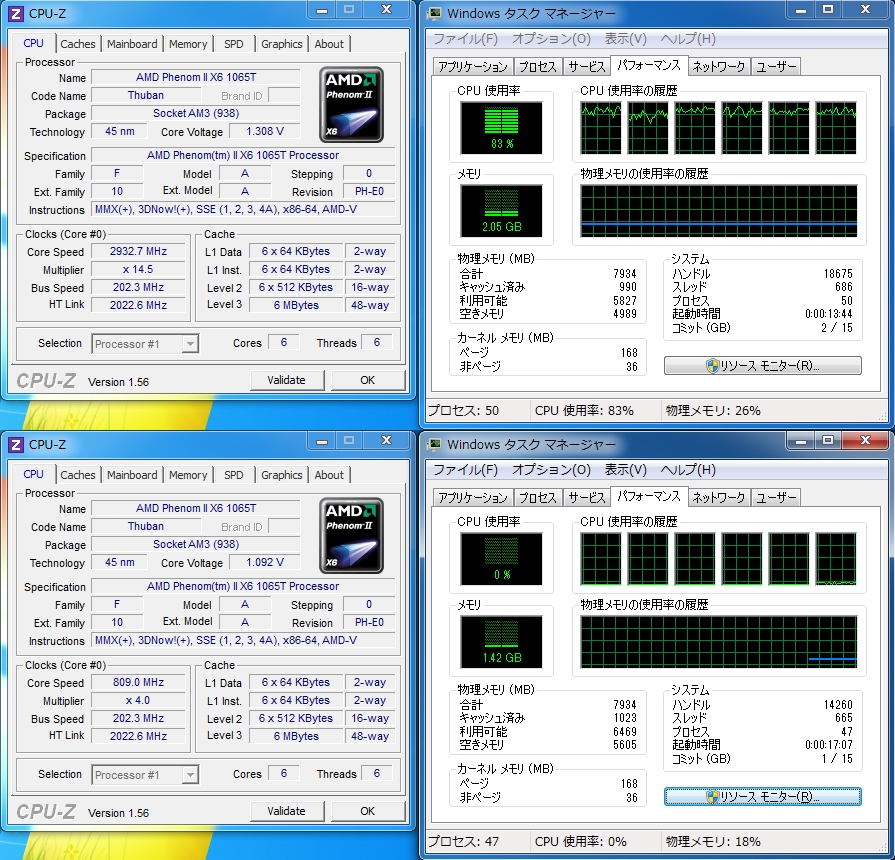This screenshot has width=895, height=860.
Task: Open リソース モニター button in top Task Manager
Action: (x=762, y=366)
